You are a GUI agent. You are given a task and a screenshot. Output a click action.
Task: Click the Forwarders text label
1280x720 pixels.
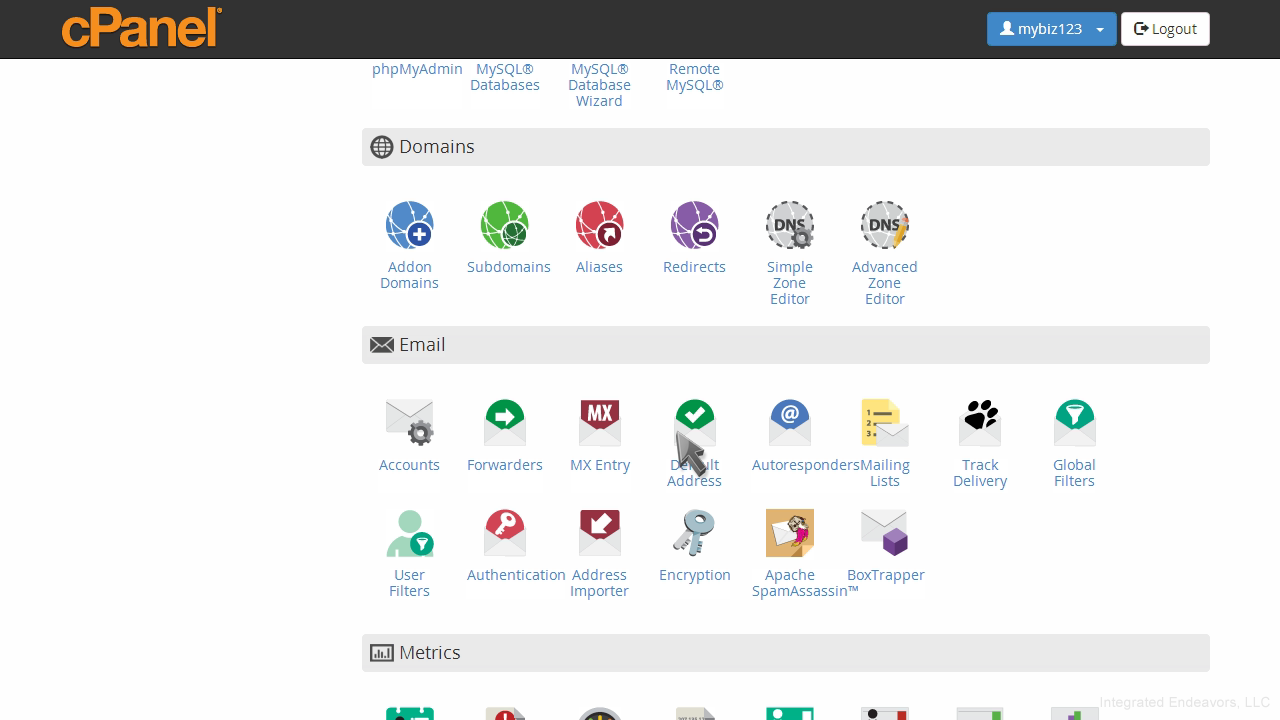coord(504,465)
